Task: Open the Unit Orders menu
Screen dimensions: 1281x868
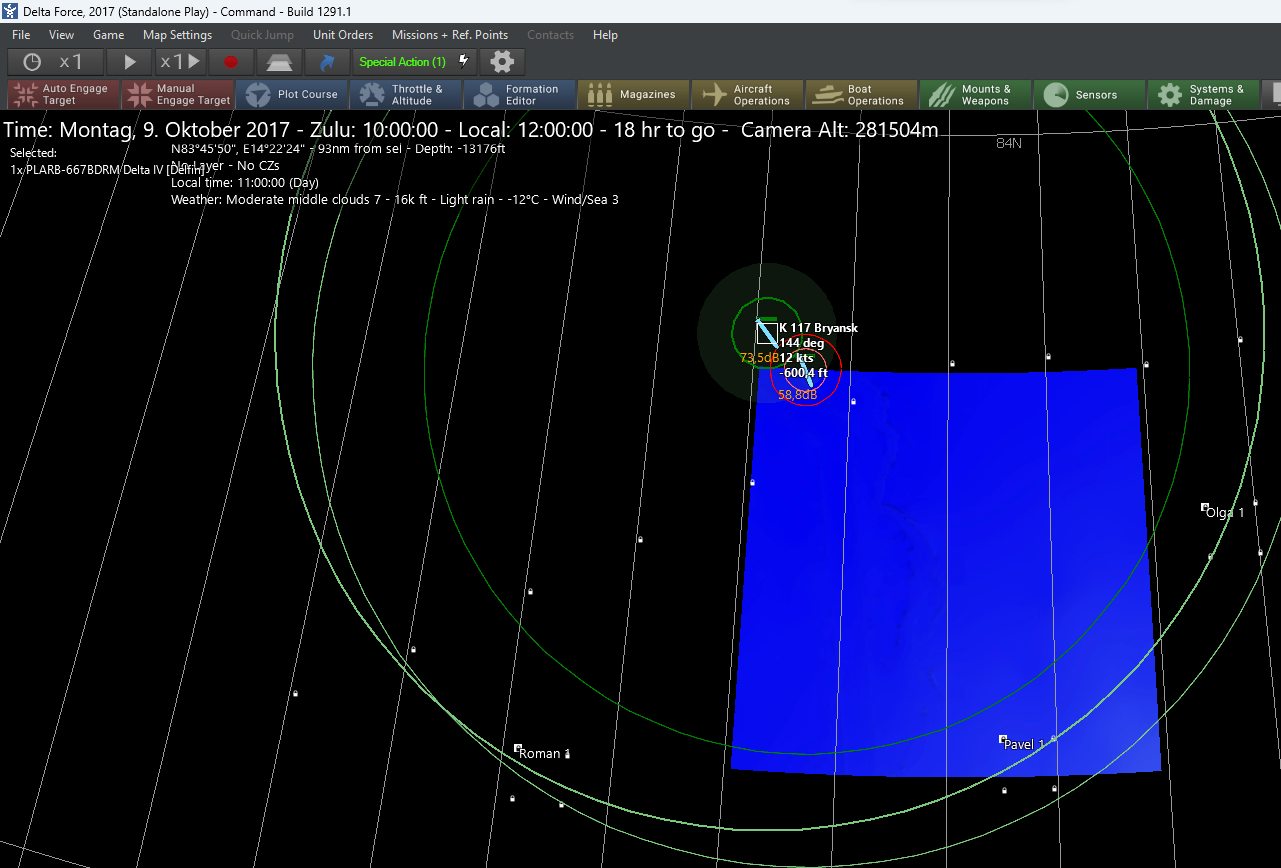Action: pyautogui.click(x=343, y=35)
